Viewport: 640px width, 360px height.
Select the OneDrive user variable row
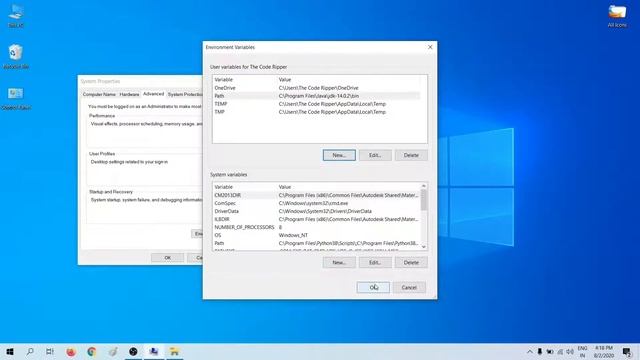(x=316, y=88)
